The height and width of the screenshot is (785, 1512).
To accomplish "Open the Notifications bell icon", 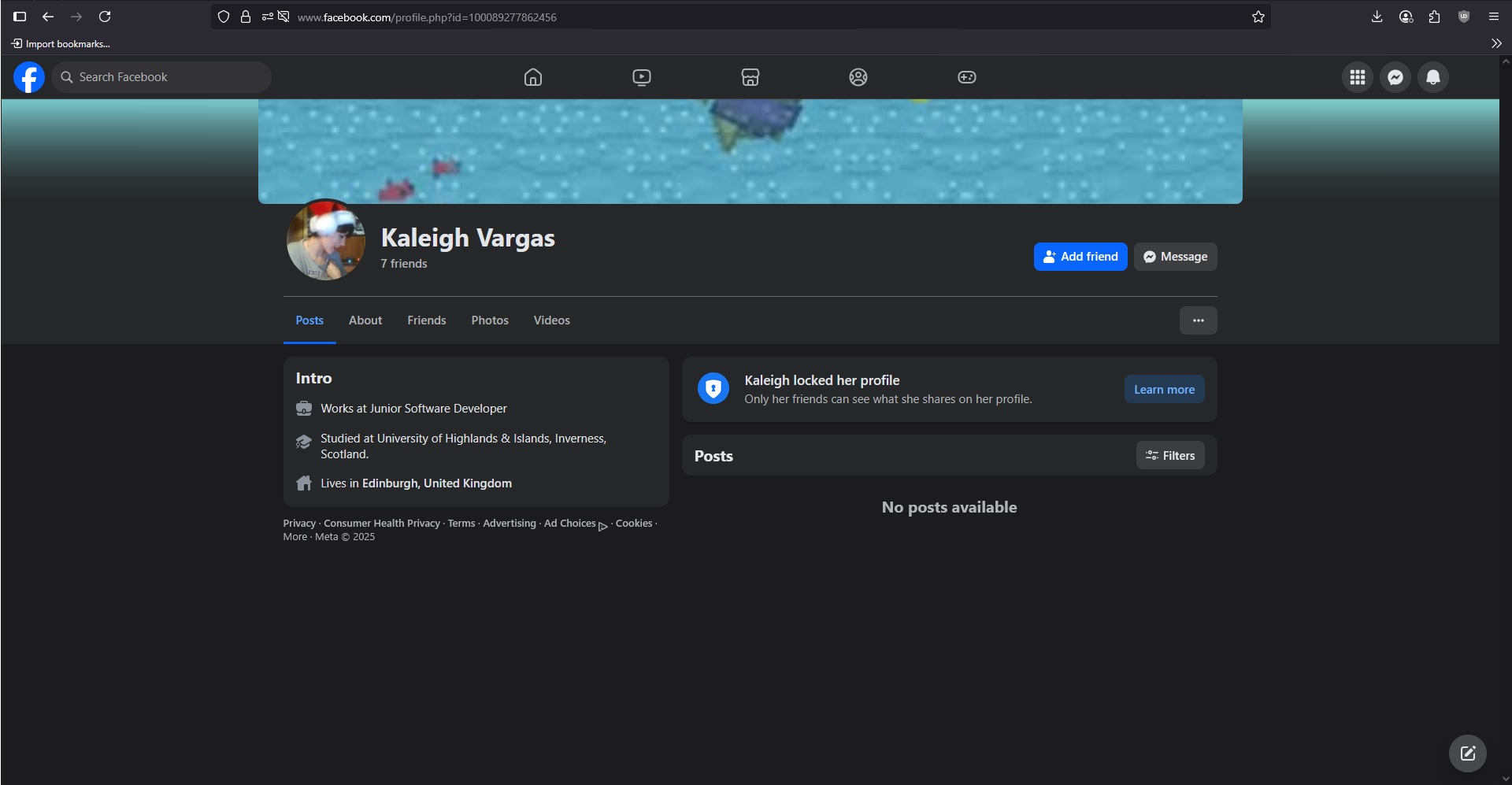I will 1433,77.
